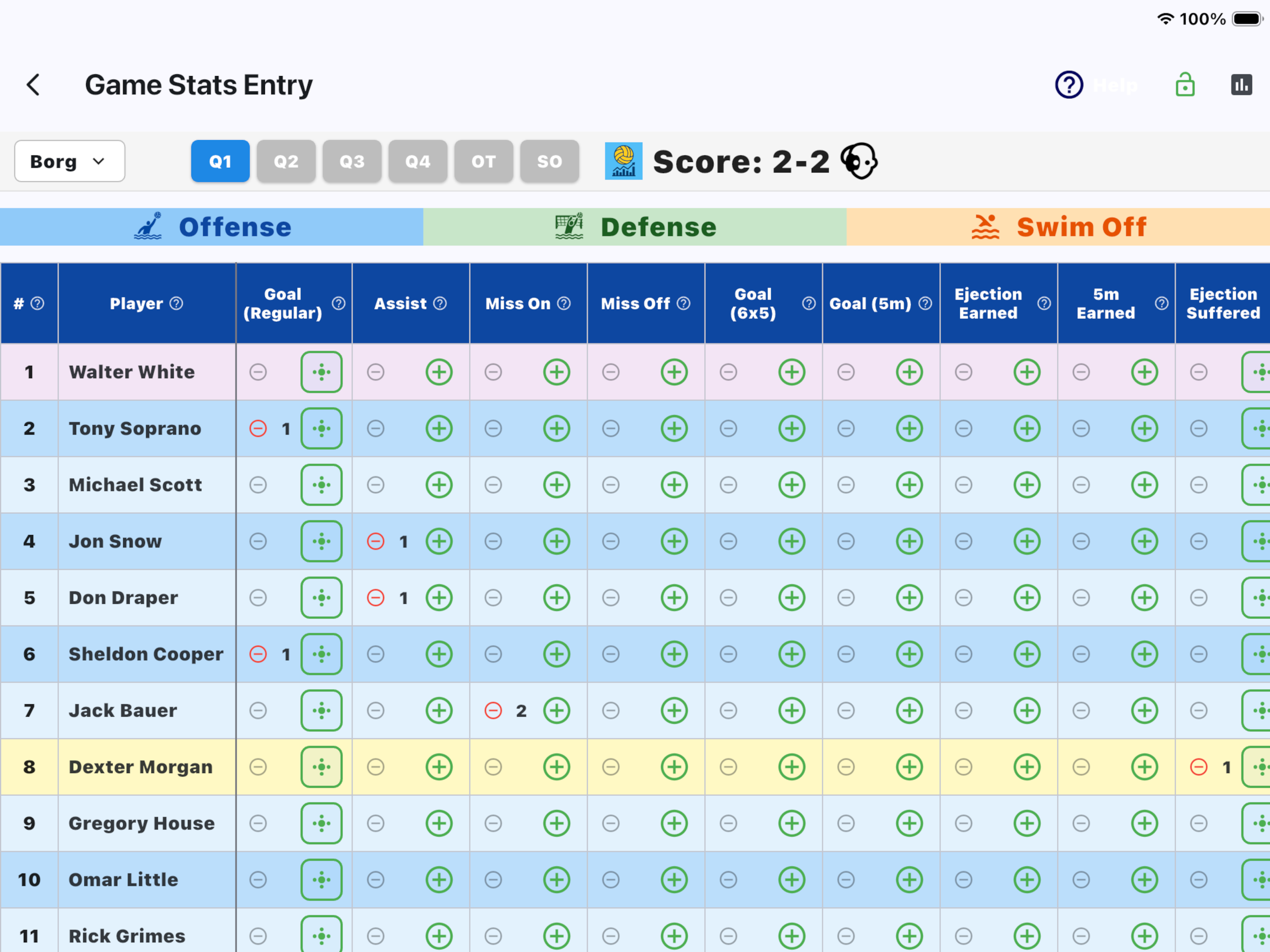Go back using the back arrow
The width and height of the screenshot is (1270, 952).
[33, 85]
